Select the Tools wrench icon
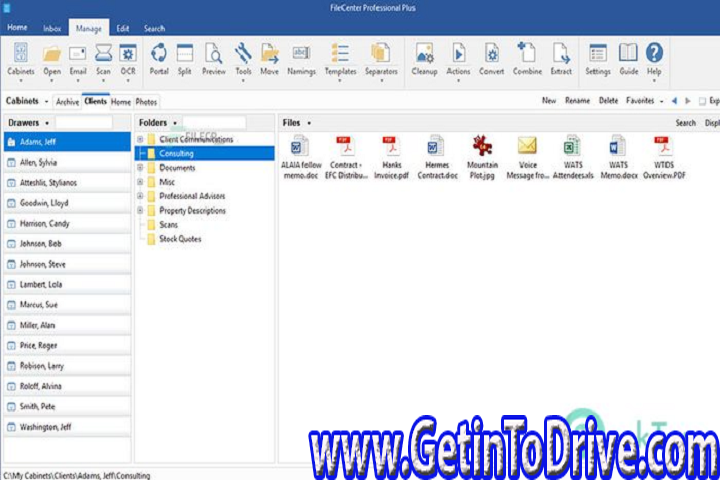720x480 pixels. (x=243, y=61)
